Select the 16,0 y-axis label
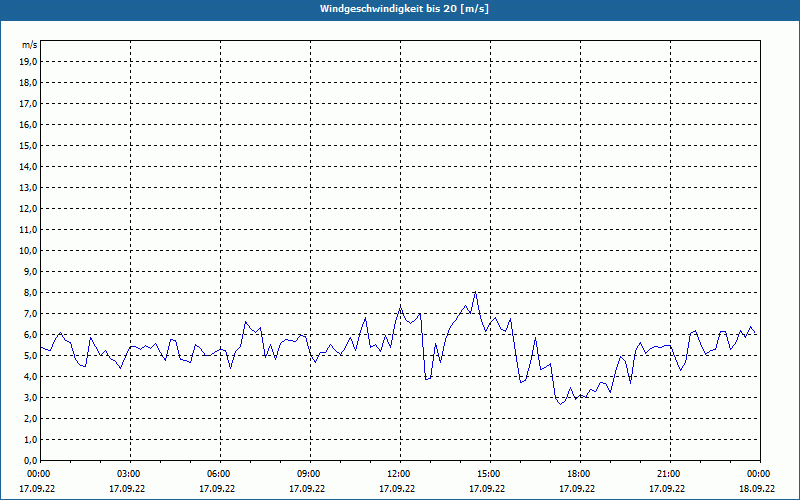Viewport: 800px width, 500px height. [29, 124]
